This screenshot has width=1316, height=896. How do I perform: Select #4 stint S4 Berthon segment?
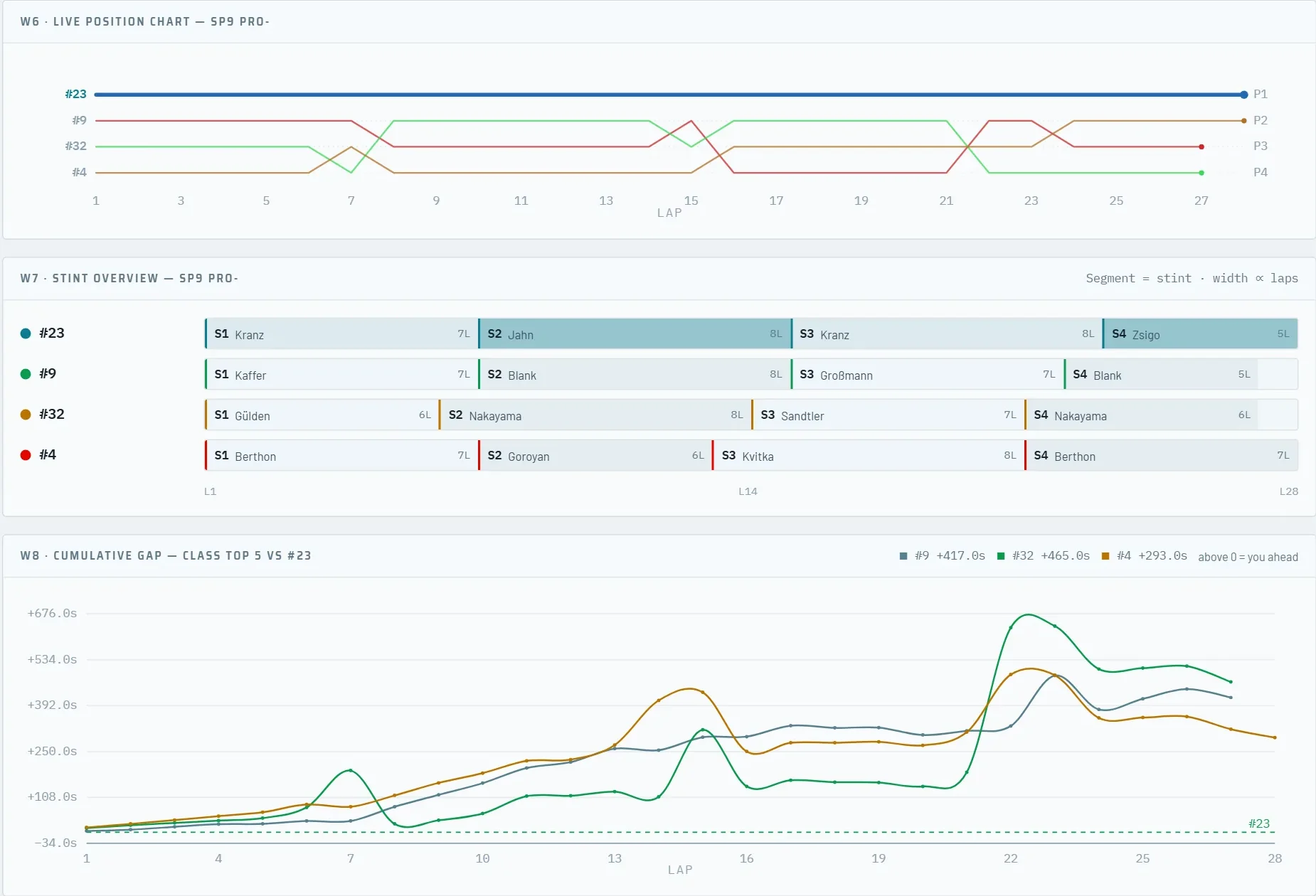[1162, 456]
